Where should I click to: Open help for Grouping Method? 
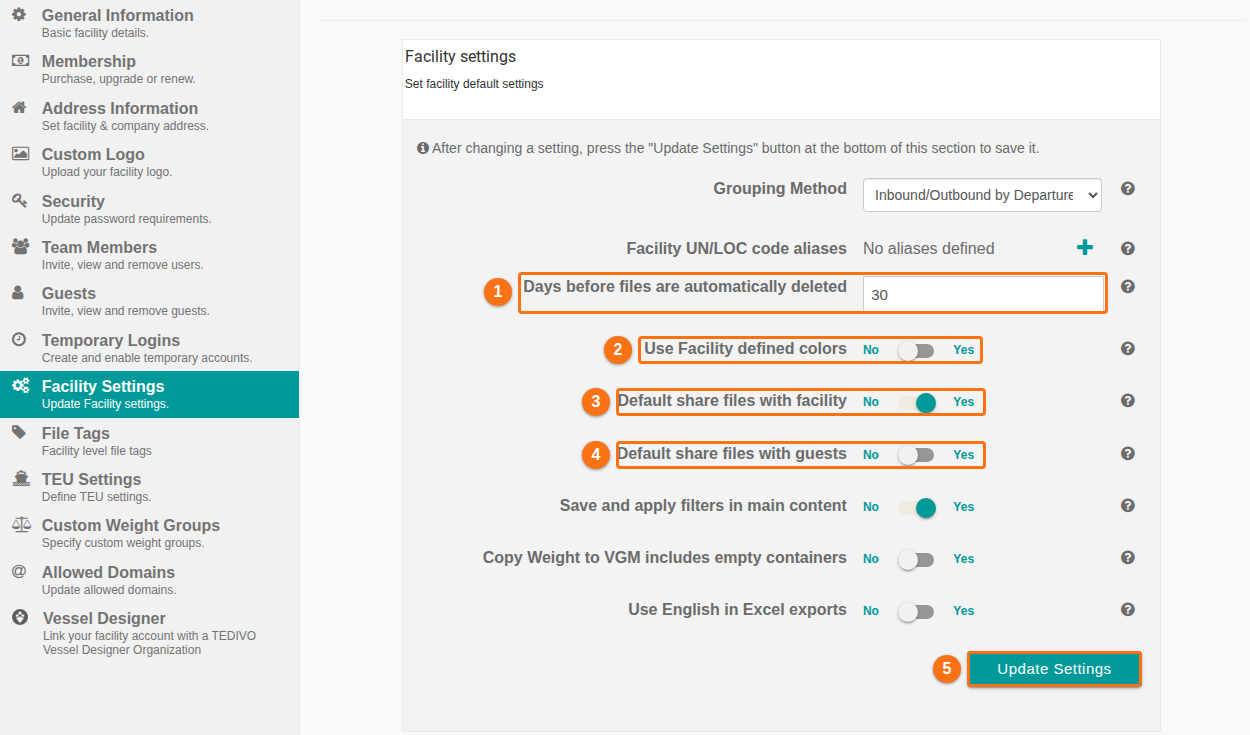(x=1128, y=188)
